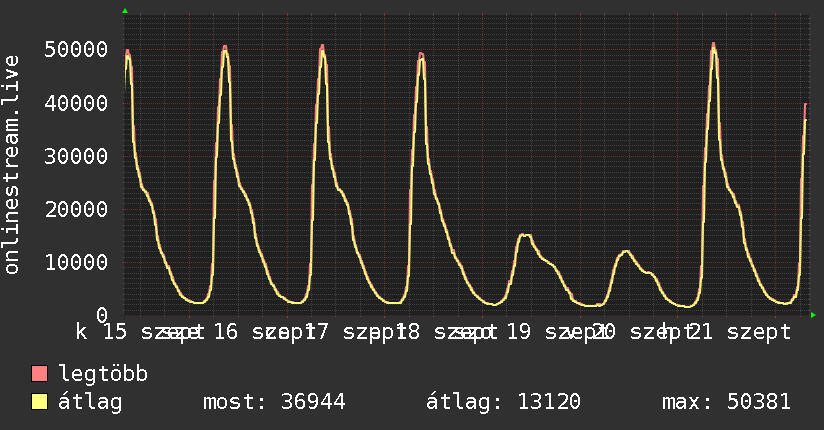The height and width of the screenshot is (430, 824).
Task: Click the onlinestream.live vertical axis title
Action: (x=11, y=165)
